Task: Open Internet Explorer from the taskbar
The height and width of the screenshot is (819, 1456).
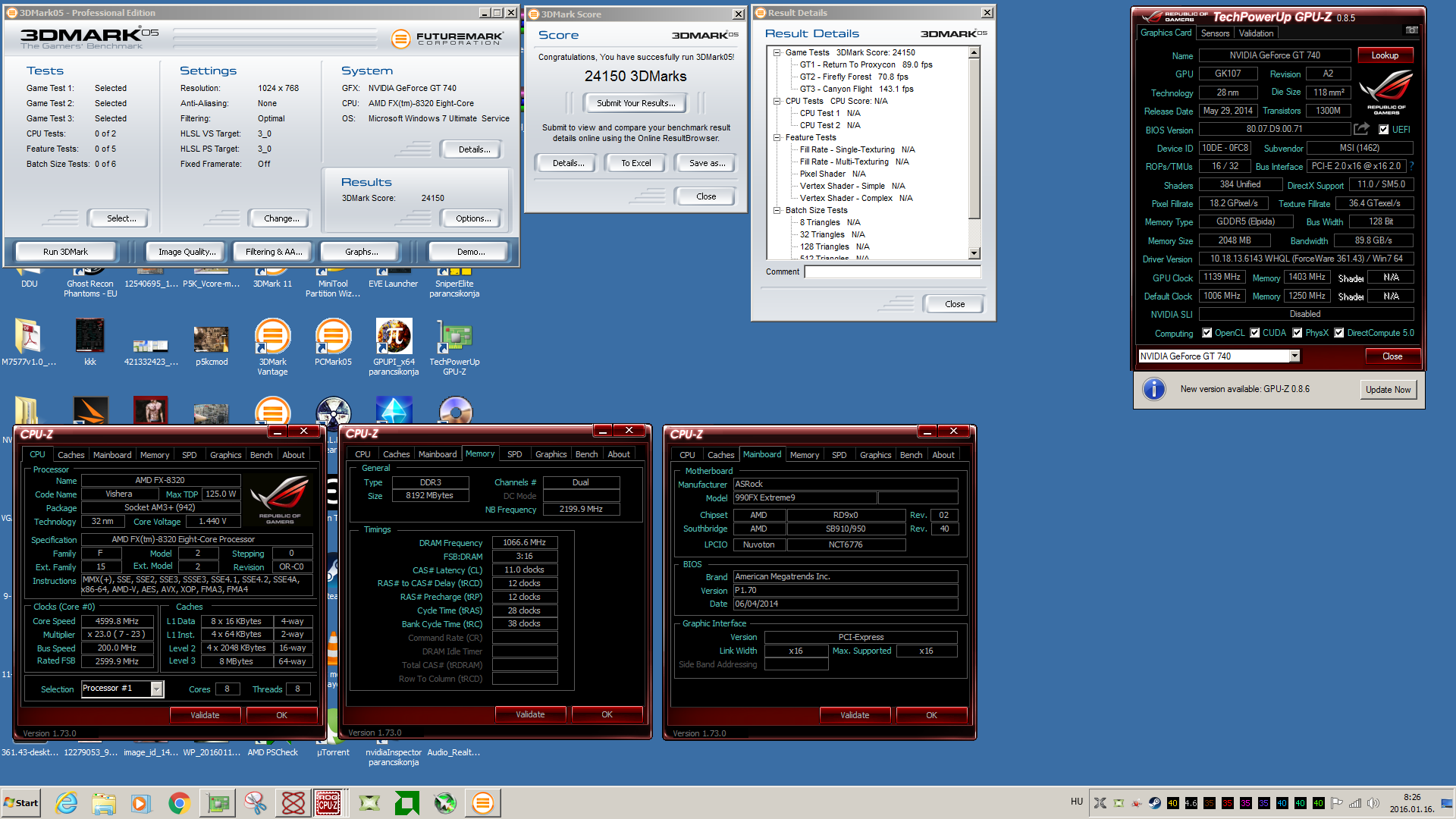Action: [67, 803]
